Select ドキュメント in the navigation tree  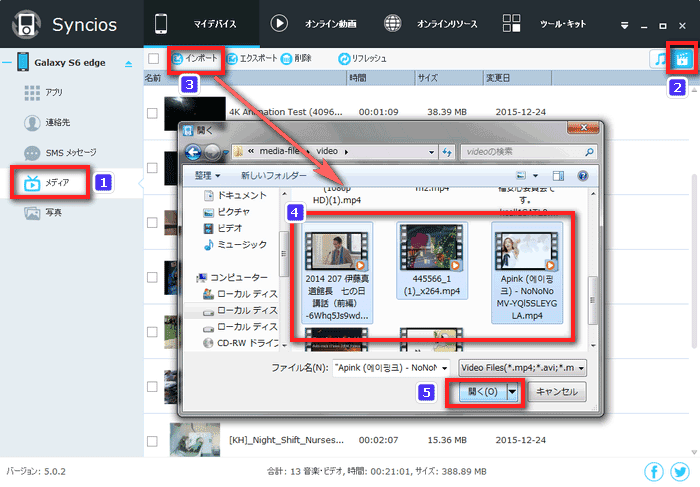tap(235, 196)
